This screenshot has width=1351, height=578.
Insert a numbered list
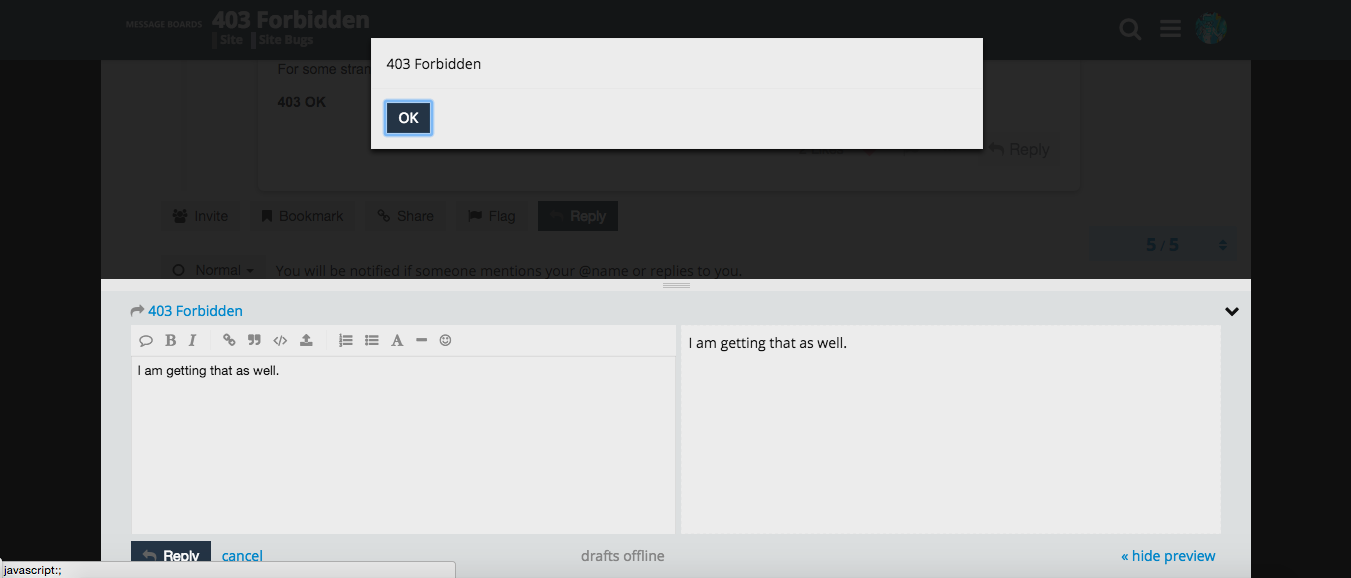pyautogui.click(x=346, y=340)
